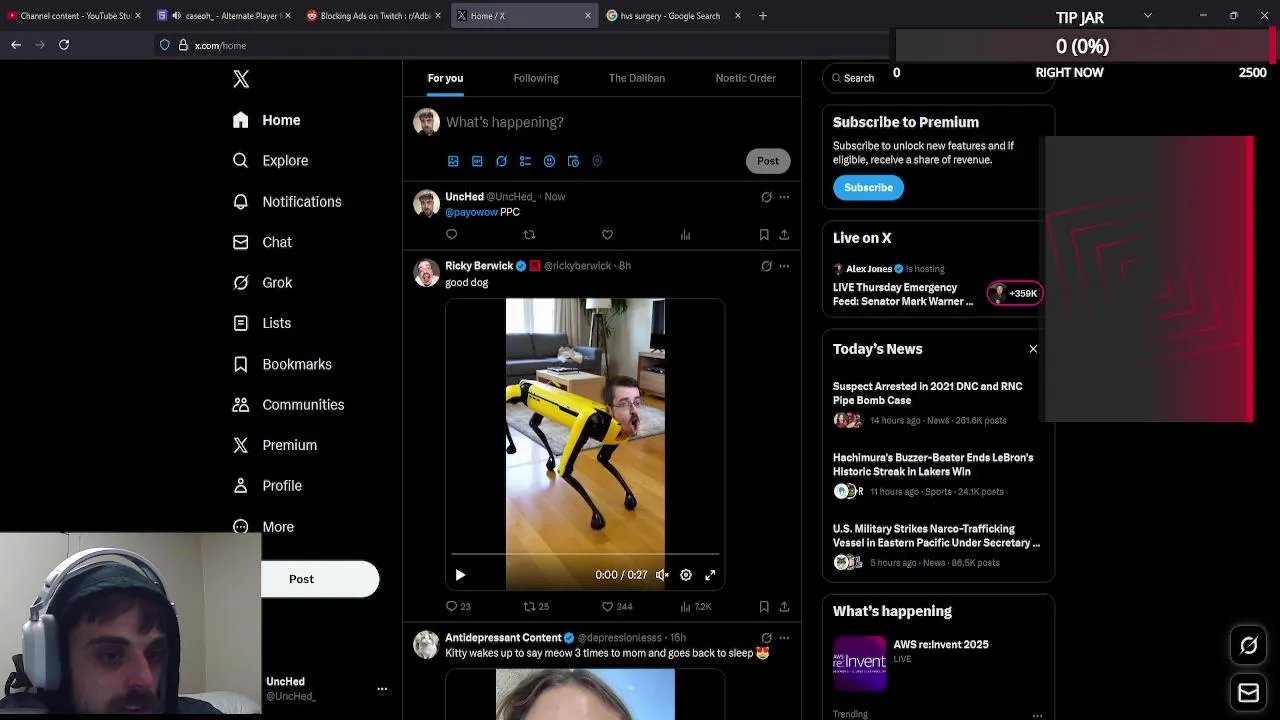
Task: Ask Grok about Ricky Berwick's post
Action: [x=766, y=266]
